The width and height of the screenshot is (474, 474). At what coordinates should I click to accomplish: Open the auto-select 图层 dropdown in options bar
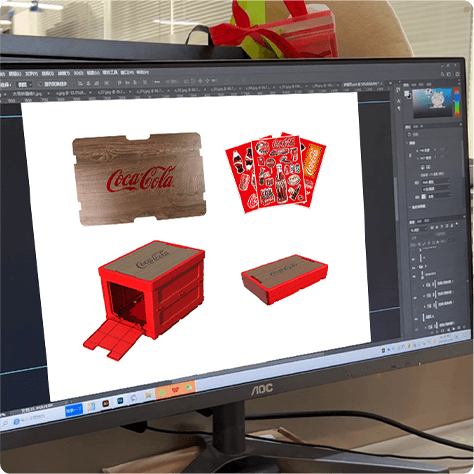[x=25, y=85]
